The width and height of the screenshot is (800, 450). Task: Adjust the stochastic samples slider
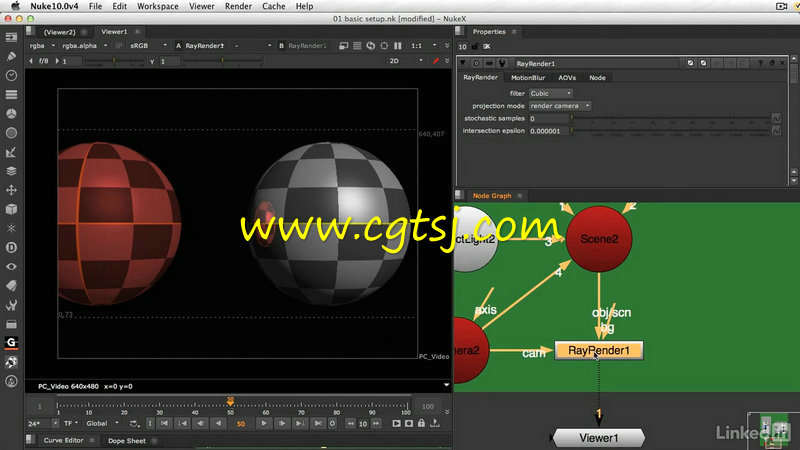pos(670,118)
